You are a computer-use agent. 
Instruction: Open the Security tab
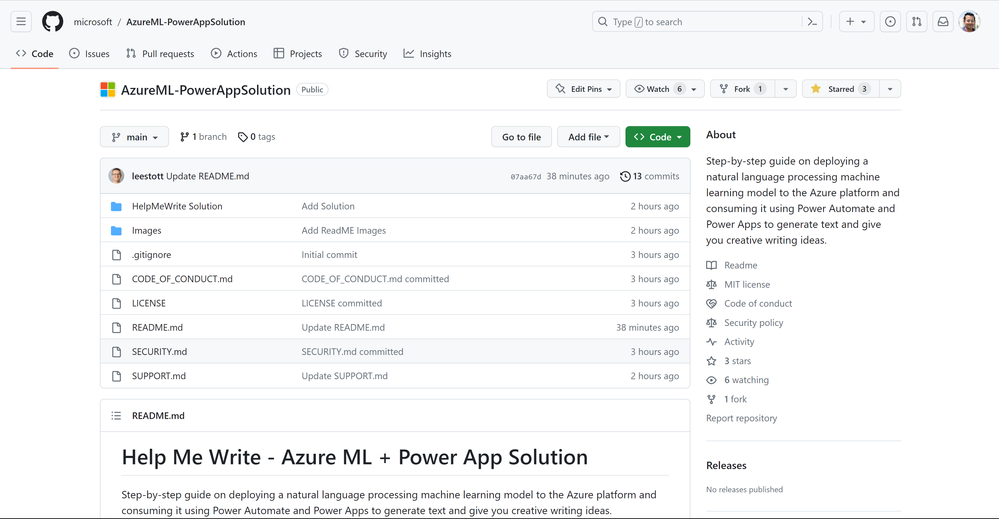click(x=363, y=54)
